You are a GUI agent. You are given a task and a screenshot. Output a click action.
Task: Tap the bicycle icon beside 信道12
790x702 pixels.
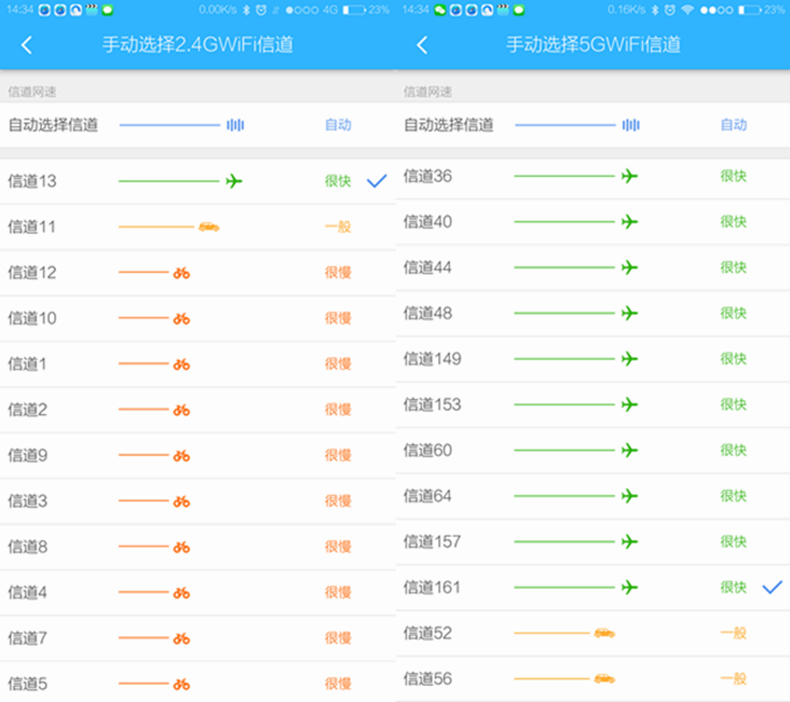point(181,273)
